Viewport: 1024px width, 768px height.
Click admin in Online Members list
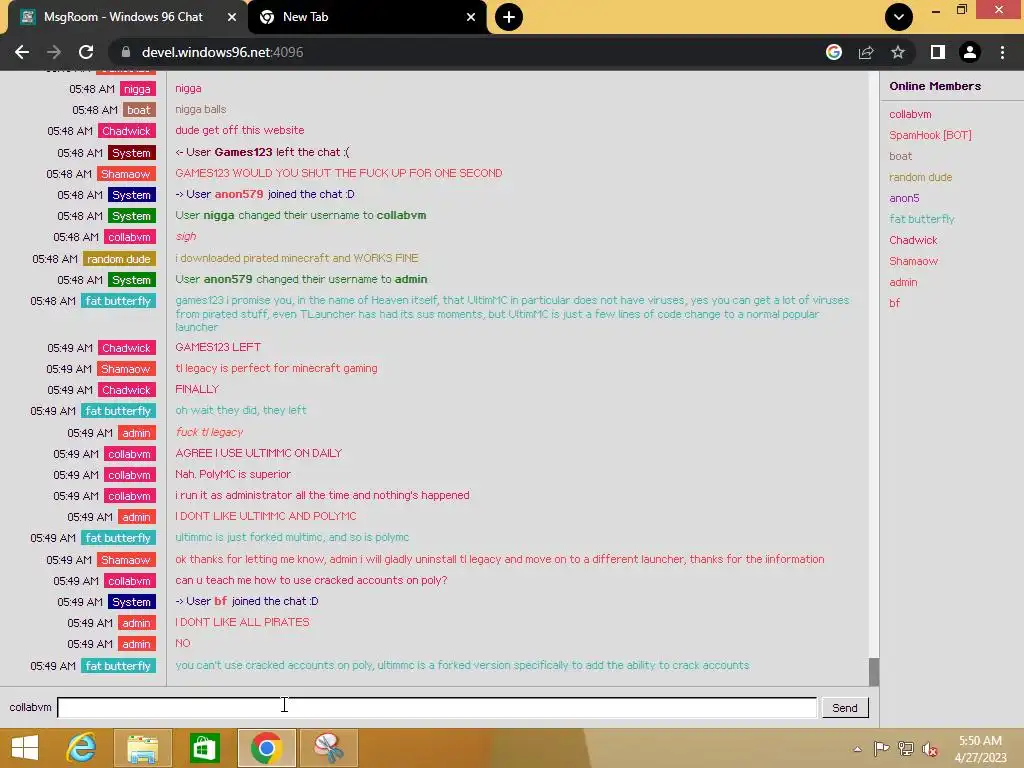[x=903, y=282]
